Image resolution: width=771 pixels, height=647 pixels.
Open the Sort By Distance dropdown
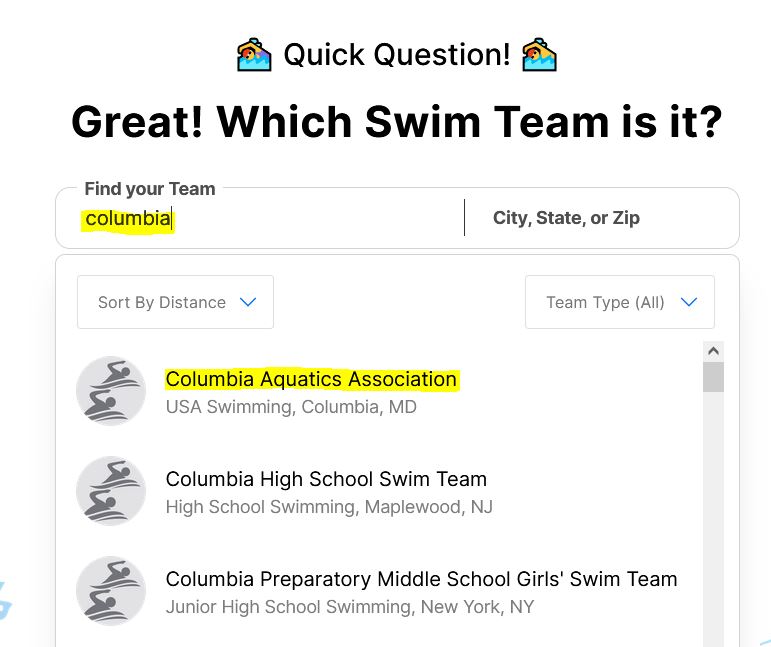pos(175,302)
